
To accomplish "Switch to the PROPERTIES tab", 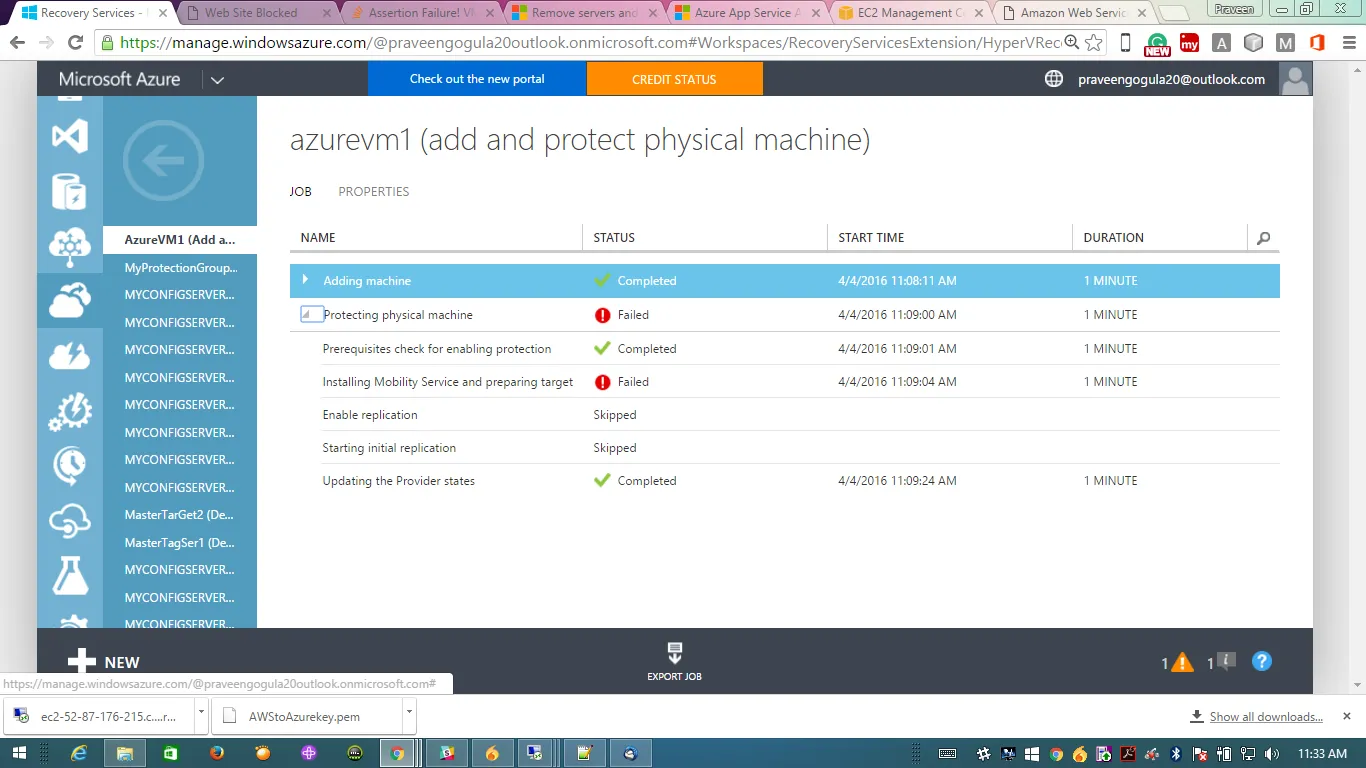I will pos(374,192).
